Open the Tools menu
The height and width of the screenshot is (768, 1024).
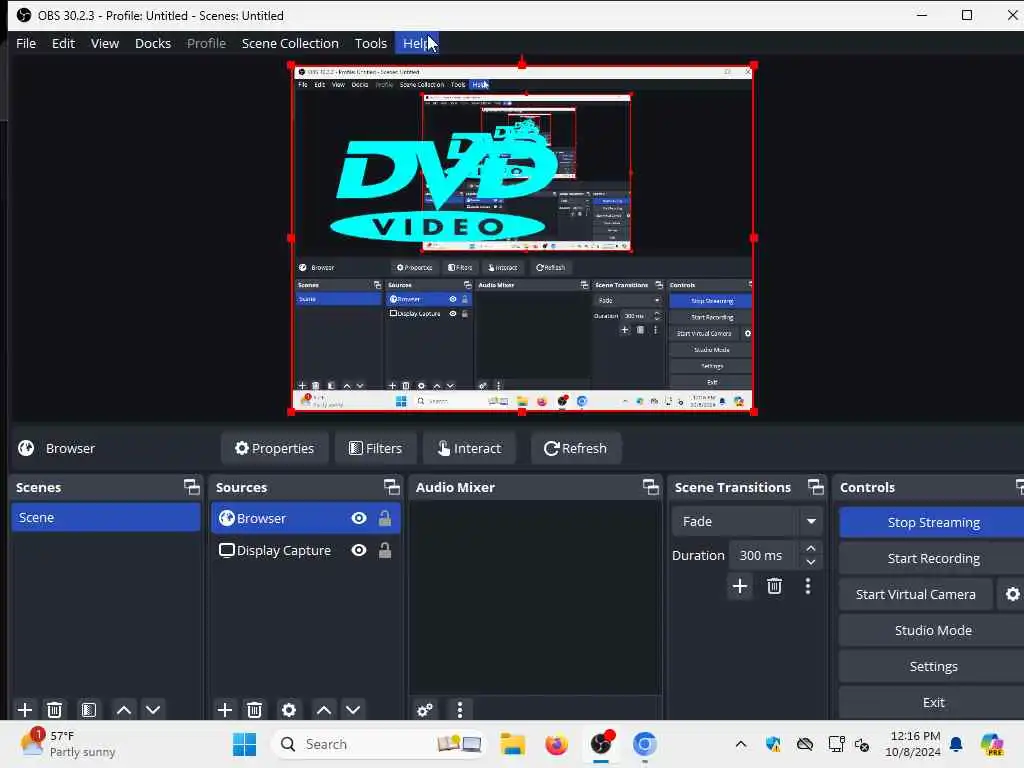[x=370, y=43]
